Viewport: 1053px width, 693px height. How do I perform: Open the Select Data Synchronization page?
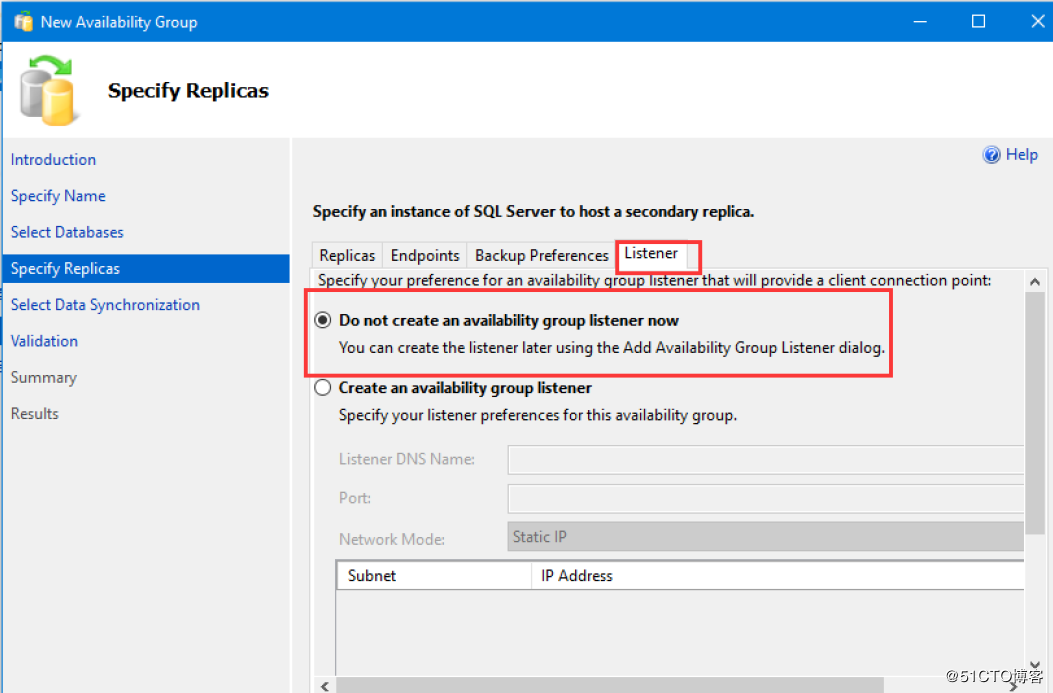click(x=105, y=305)
